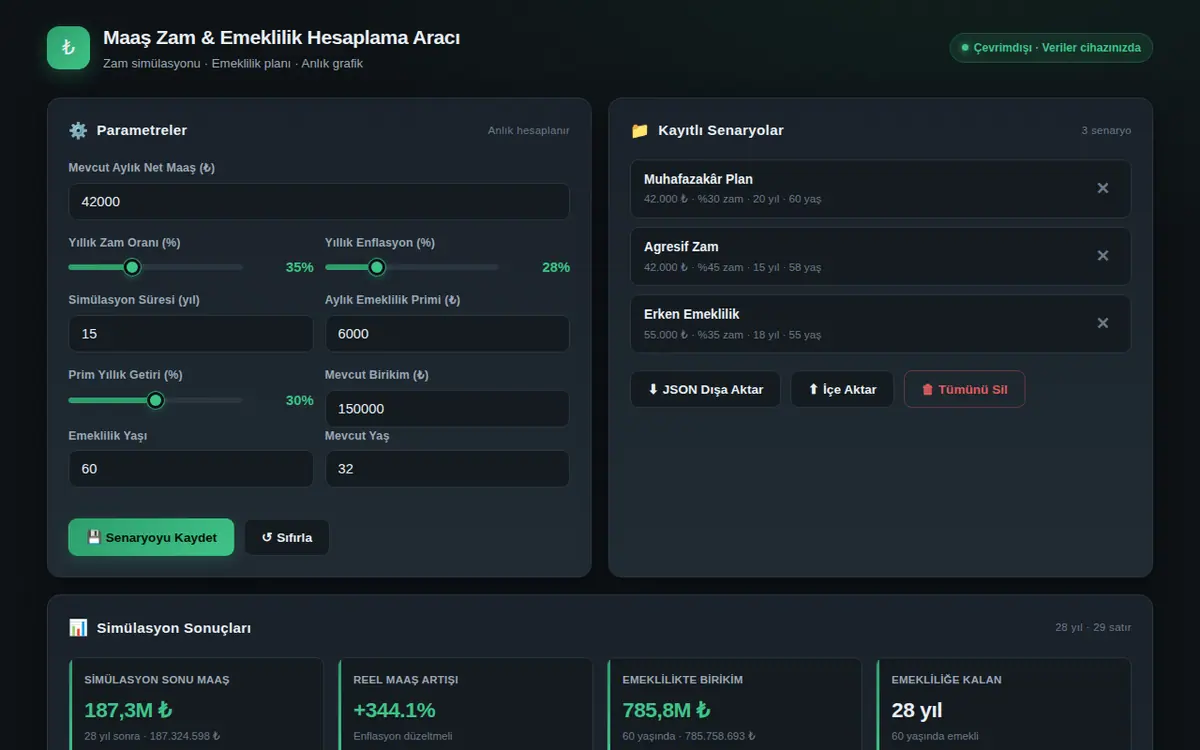Click the "Anlık hesaplanır" note
This screenshot has height=750, width=1200.
pyautogui.click(x=528, y=130)
